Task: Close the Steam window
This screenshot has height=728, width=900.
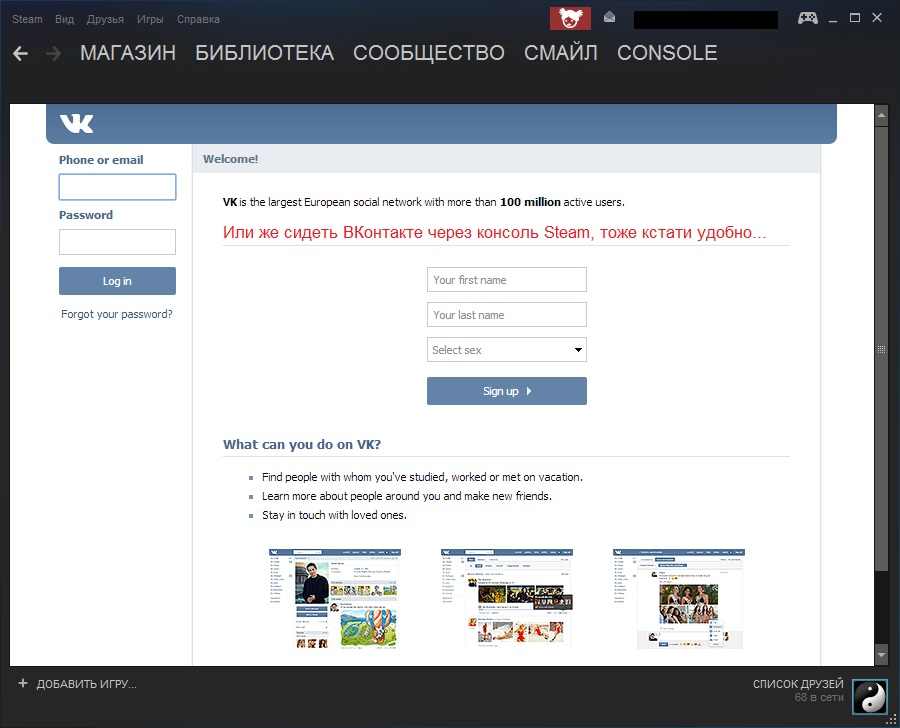Action: pos(877,18)
